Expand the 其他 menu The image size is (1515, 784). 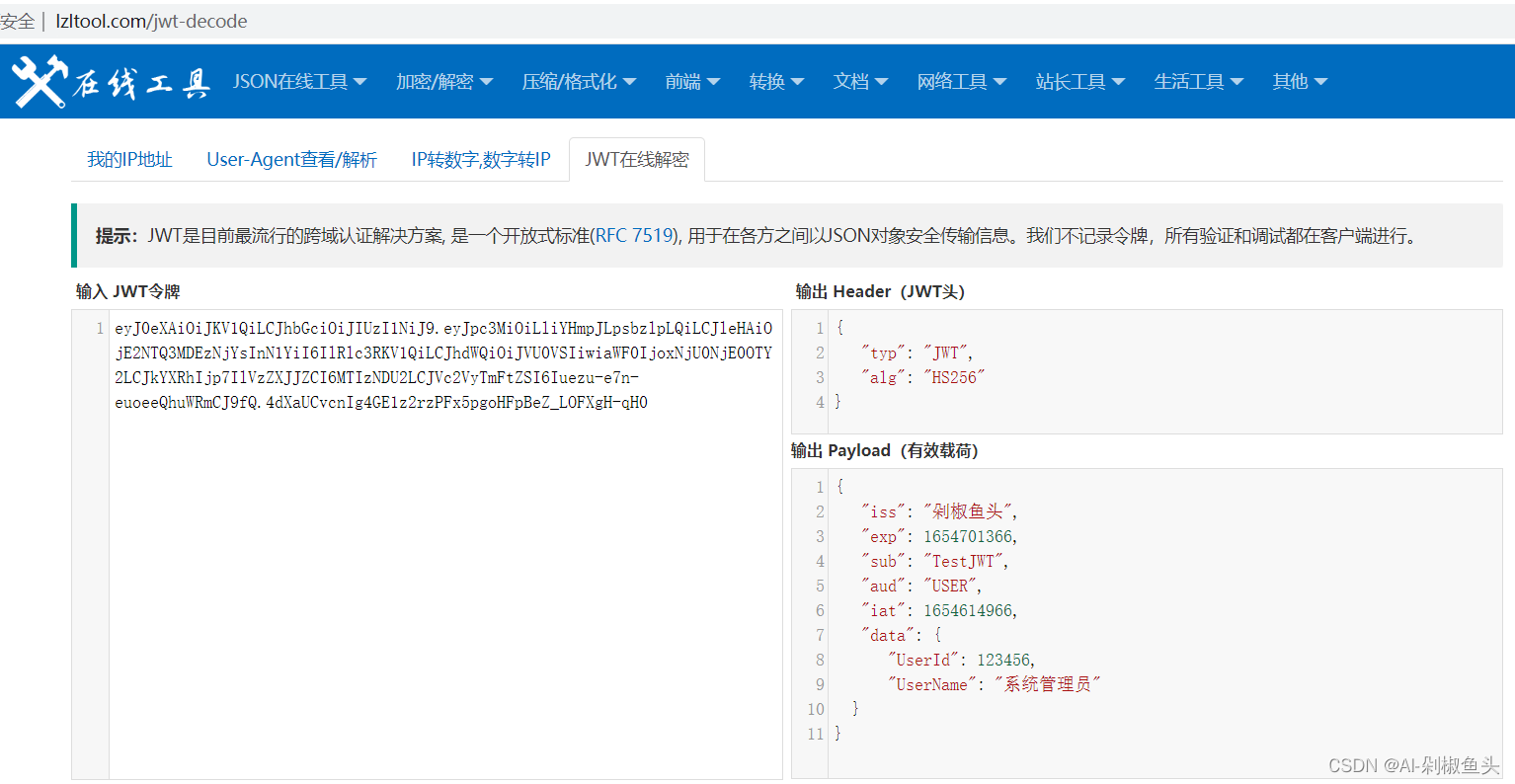click(x=1300, y=82)
